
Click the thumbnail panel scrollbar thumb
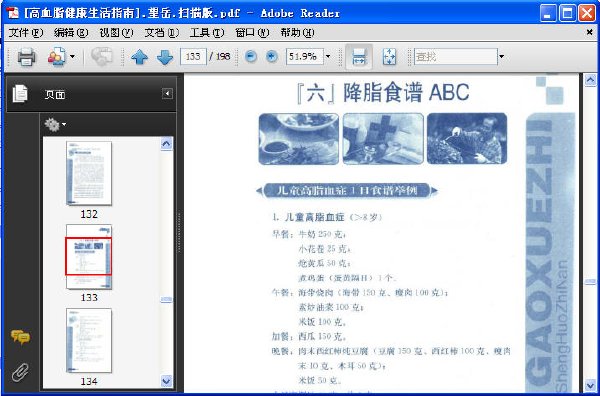[x=166, y=299]
